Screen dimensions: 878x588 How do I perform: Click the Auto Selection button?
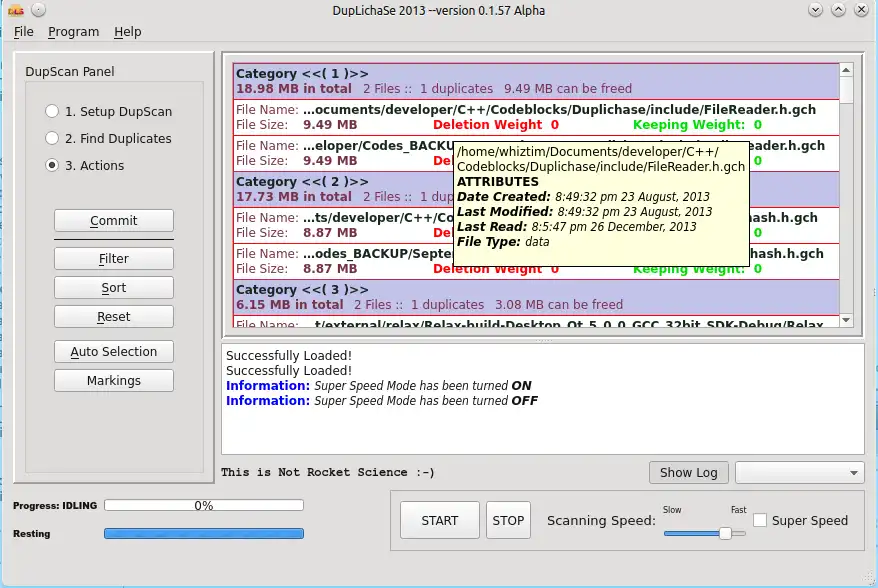coord(114,352)
